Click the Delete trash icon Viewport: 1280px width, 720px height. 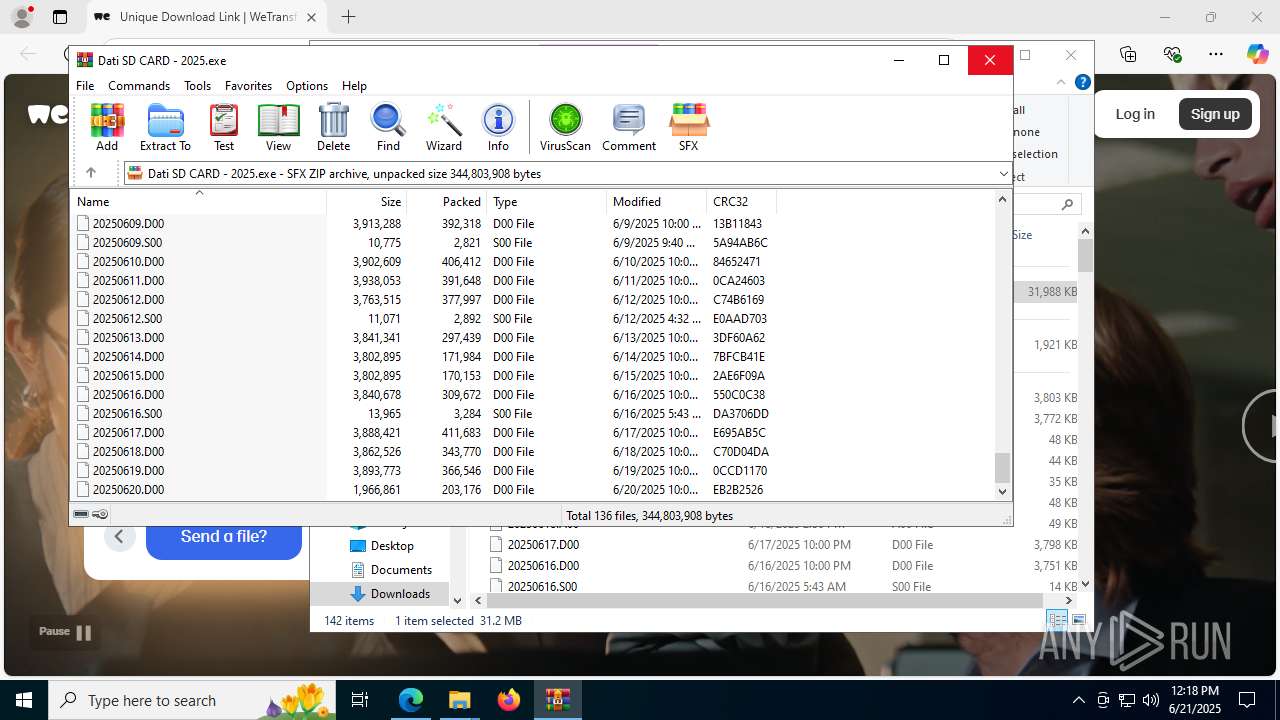click(x=333, y=127)
